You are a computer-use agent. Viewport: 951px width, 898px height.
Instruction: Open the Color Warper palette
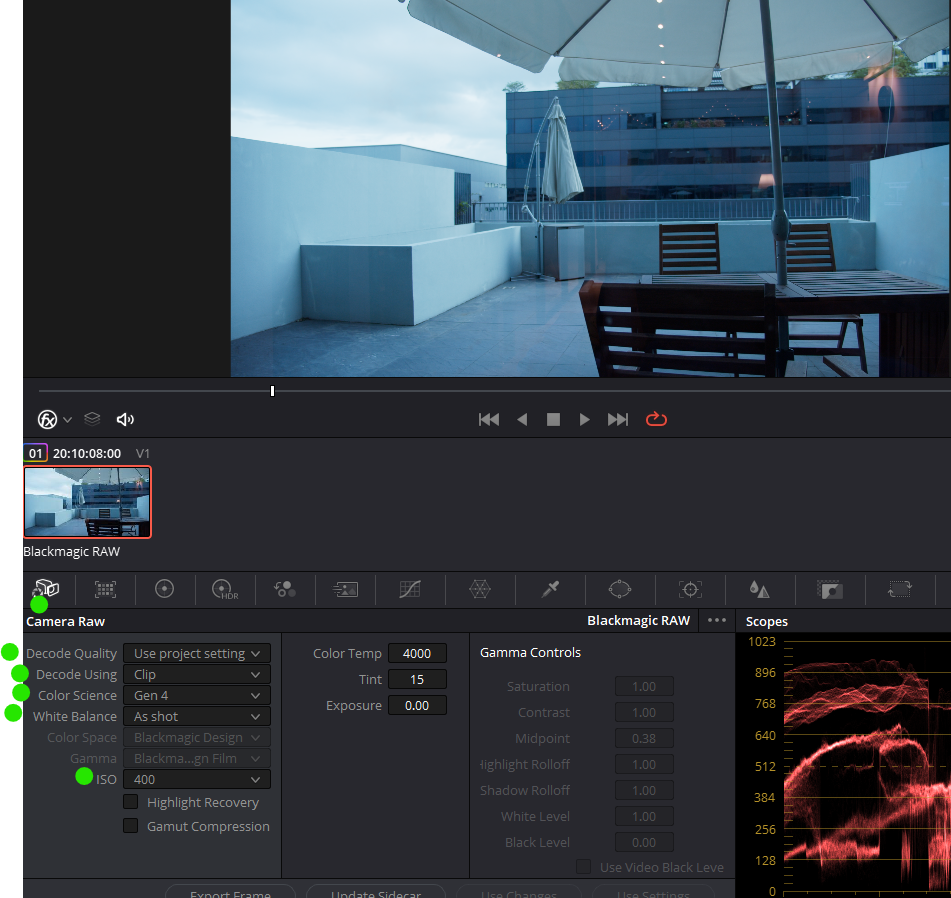coord(480,590)
